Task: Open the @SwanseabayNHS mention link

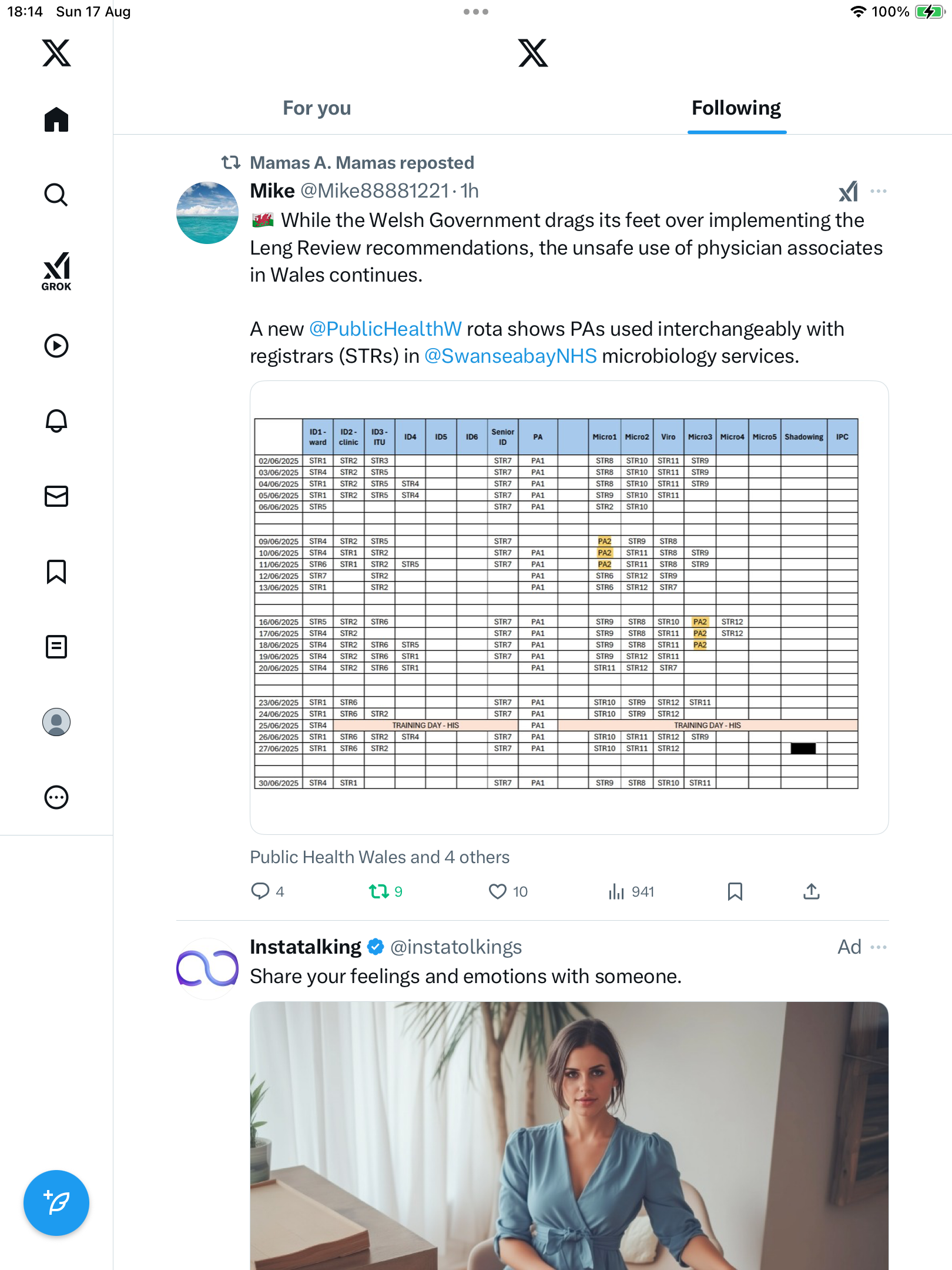Action: point(510,356)
